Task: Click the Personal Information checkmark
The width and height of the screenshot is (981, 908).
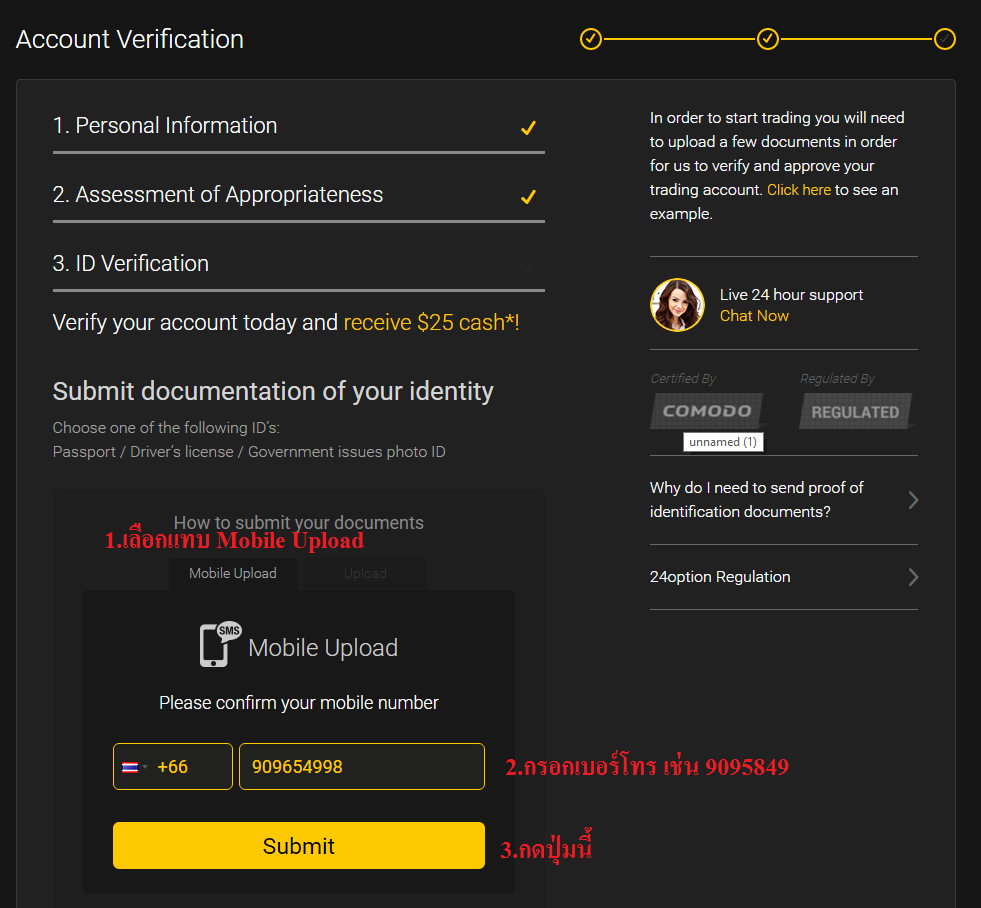Action: coord(529,128)
